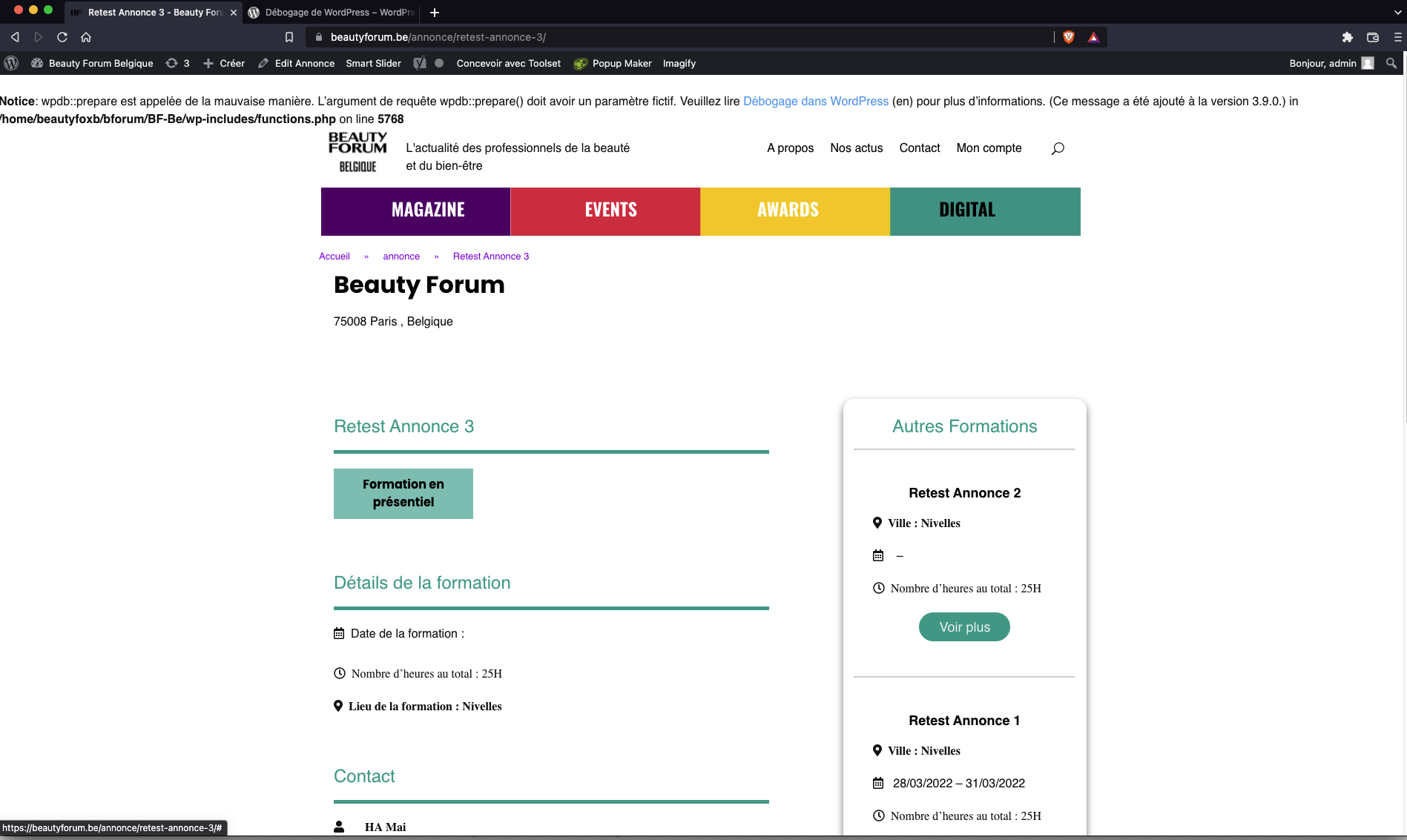
Task: Click 28/03/2022 – 31/03/2022 date range
Action: point(959,784)
